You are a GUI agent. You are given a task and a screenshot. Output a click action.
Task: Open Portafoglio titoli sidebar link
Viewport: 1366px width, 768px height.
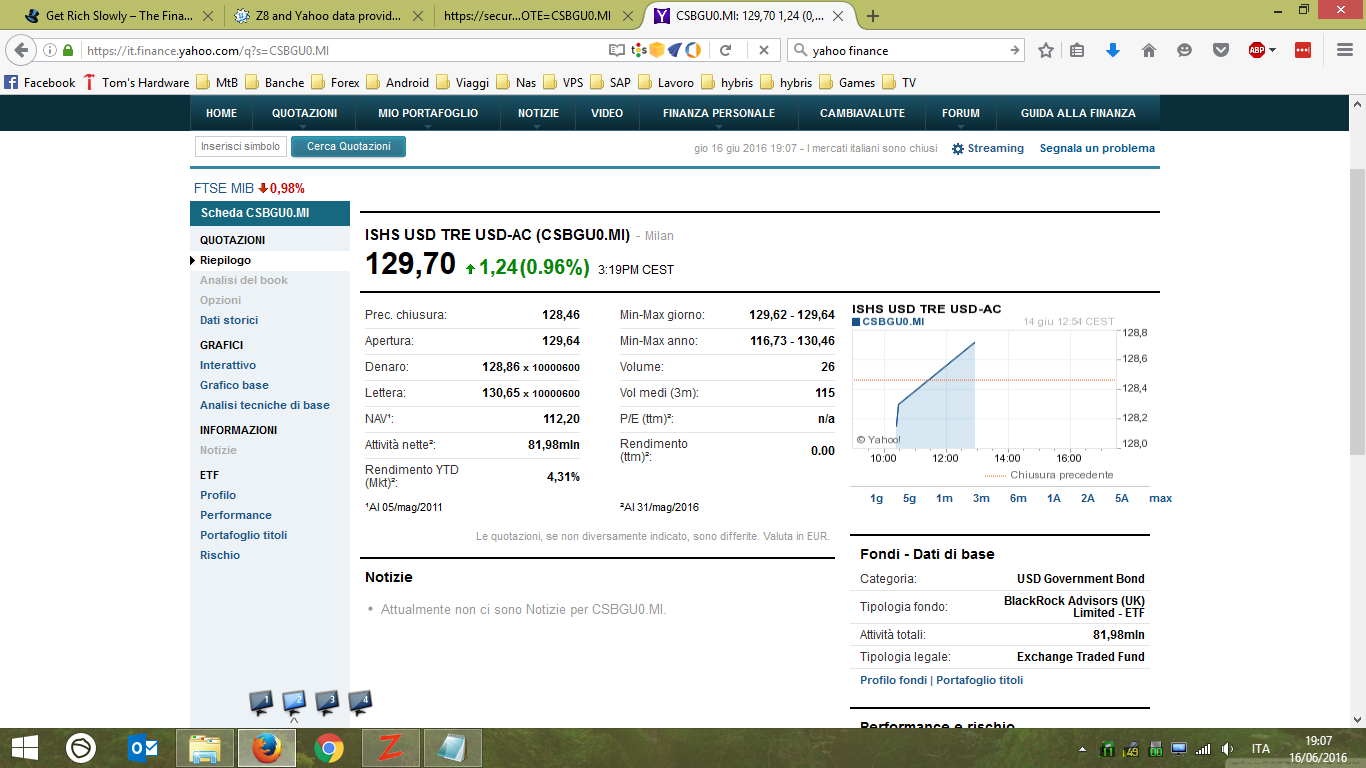[243, 535]
